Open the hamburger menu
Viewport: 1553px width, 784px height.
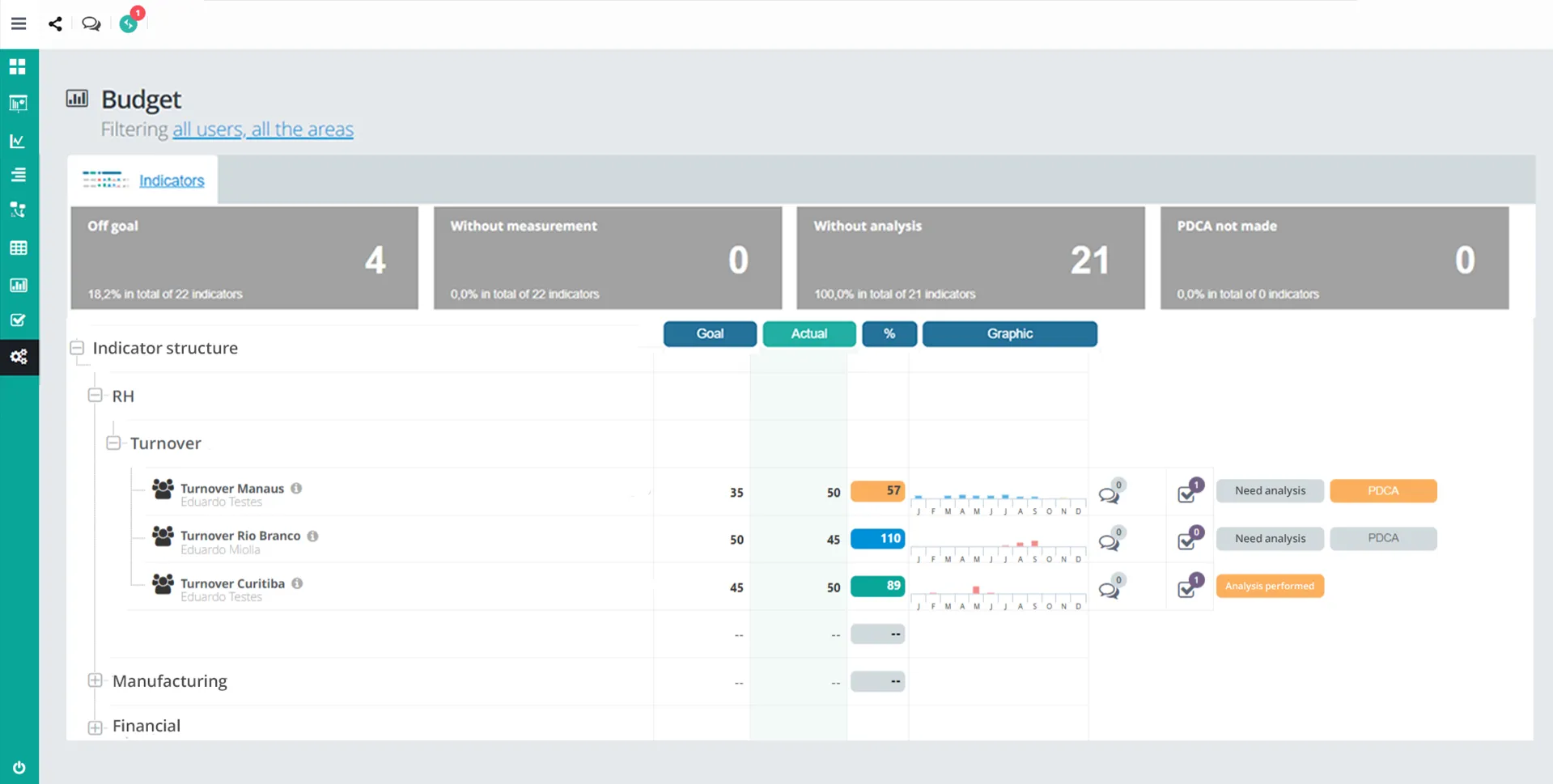click(x=19, y=23)
